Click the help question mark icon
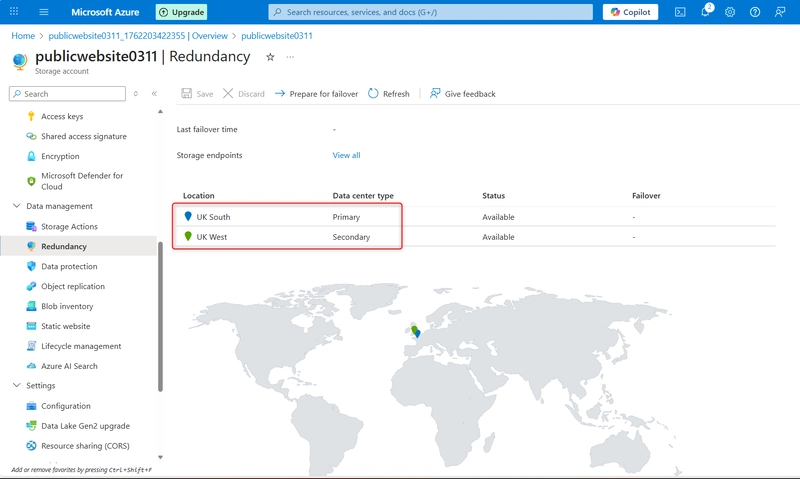The height and width of the screenshot is (479, 800). [755, 12]
